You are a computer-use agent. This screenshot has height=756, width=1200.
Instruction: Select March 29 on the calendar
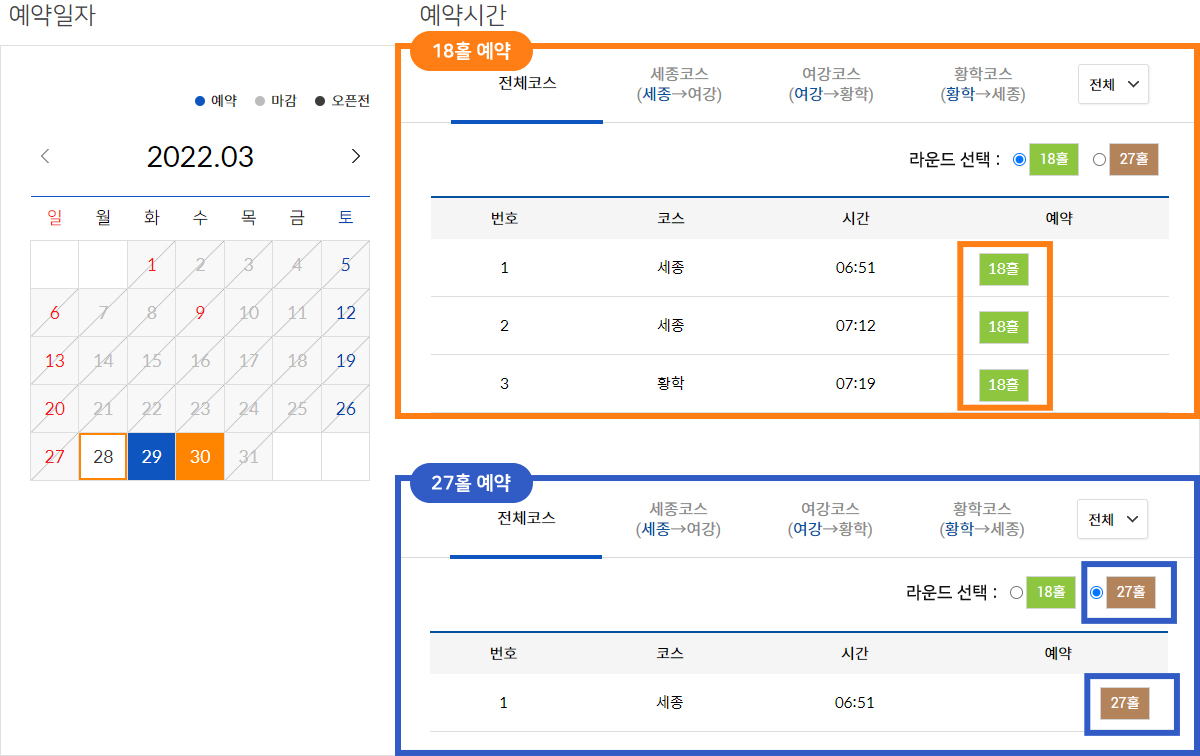[151, 456]
